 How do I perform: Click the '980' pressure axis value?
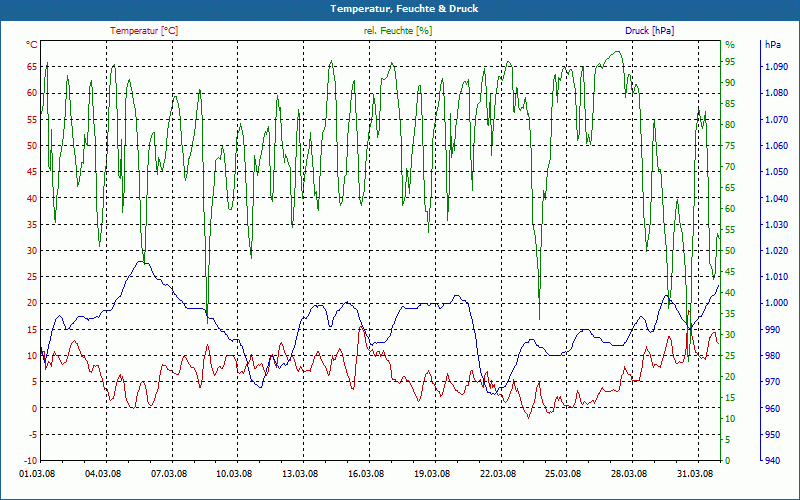pyautogui.click(x=773, y=356)
